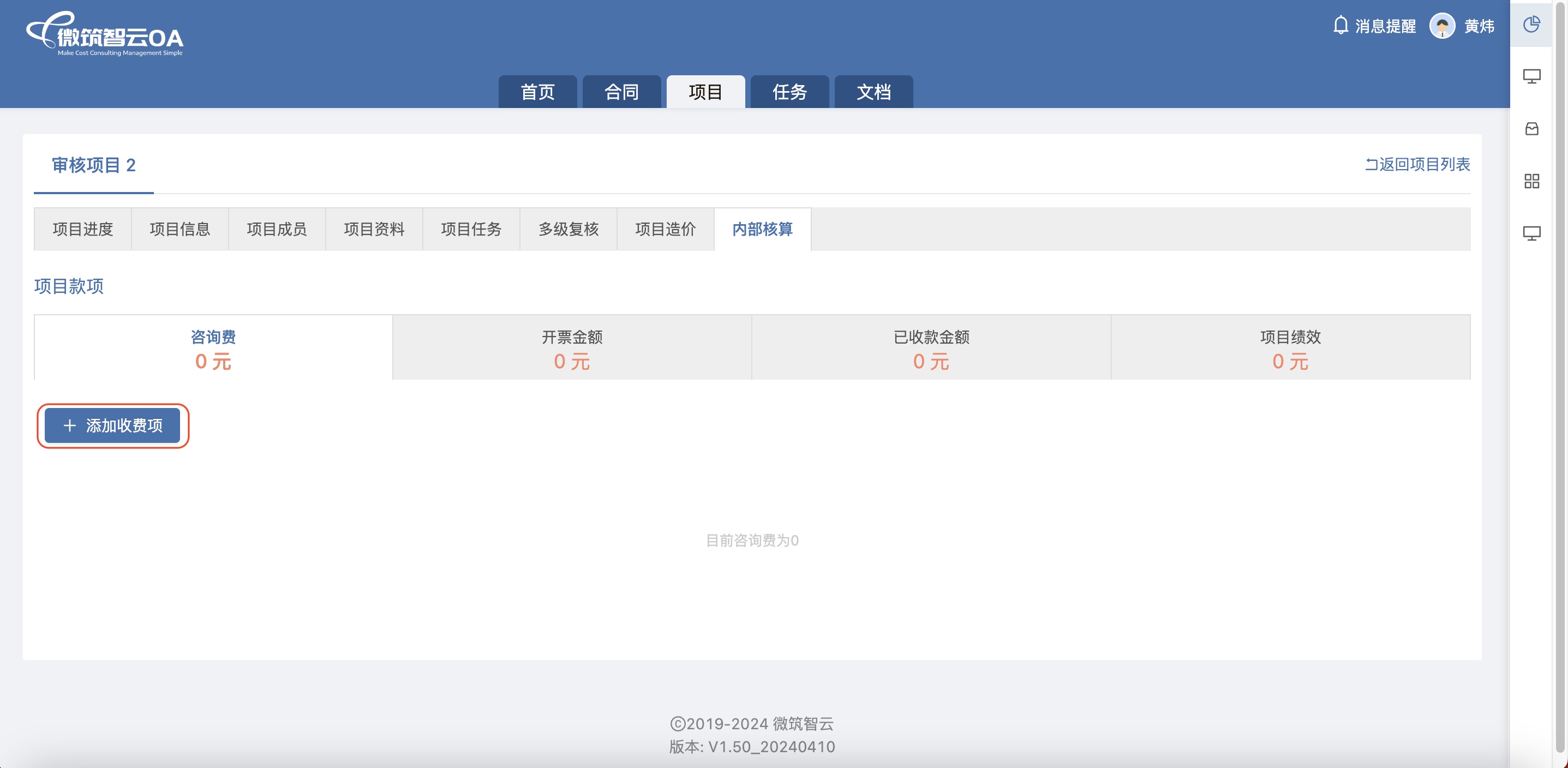Click the bottom monitor icon in the sidebar
This screenshot has height=768, width=1568.
click(x=1531, y=233)
